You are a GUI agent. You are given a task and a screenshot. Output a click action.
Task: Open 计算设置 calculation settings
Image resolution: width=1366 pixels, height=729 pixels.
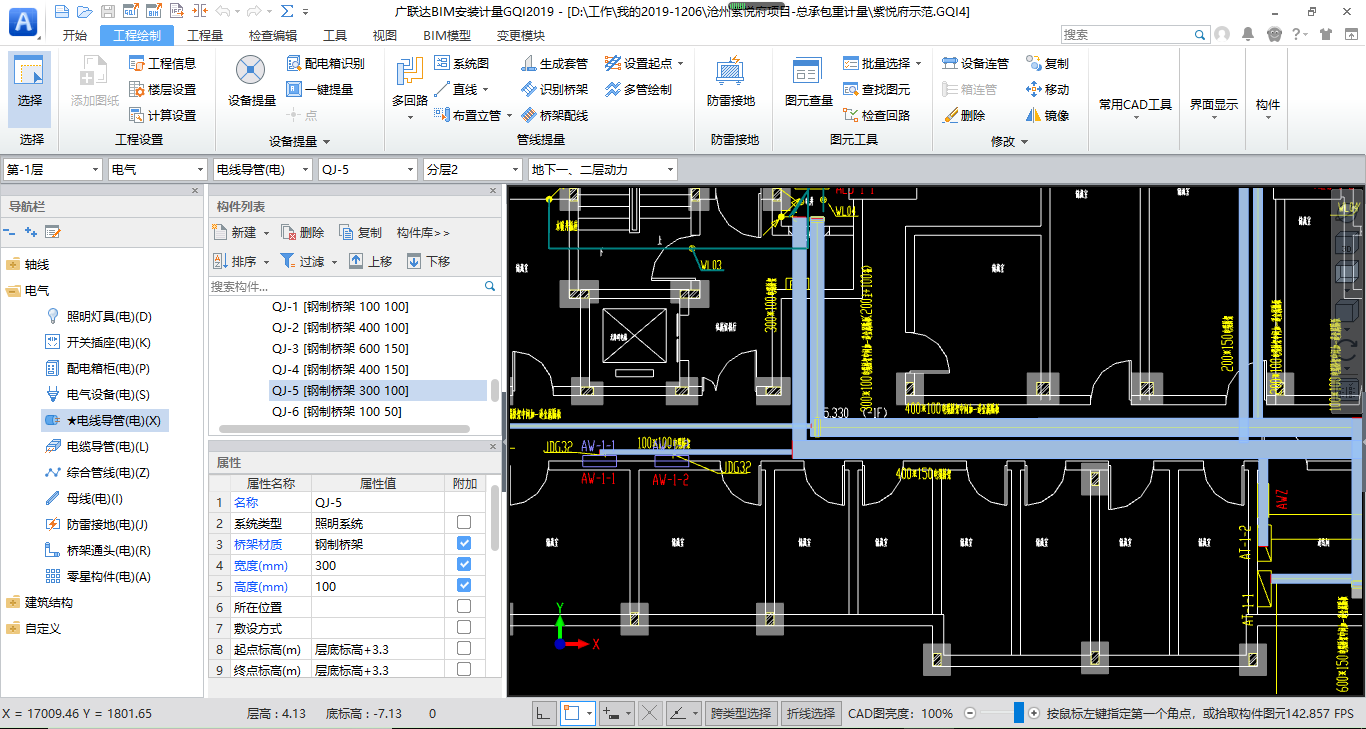click(x=162, y=115)
